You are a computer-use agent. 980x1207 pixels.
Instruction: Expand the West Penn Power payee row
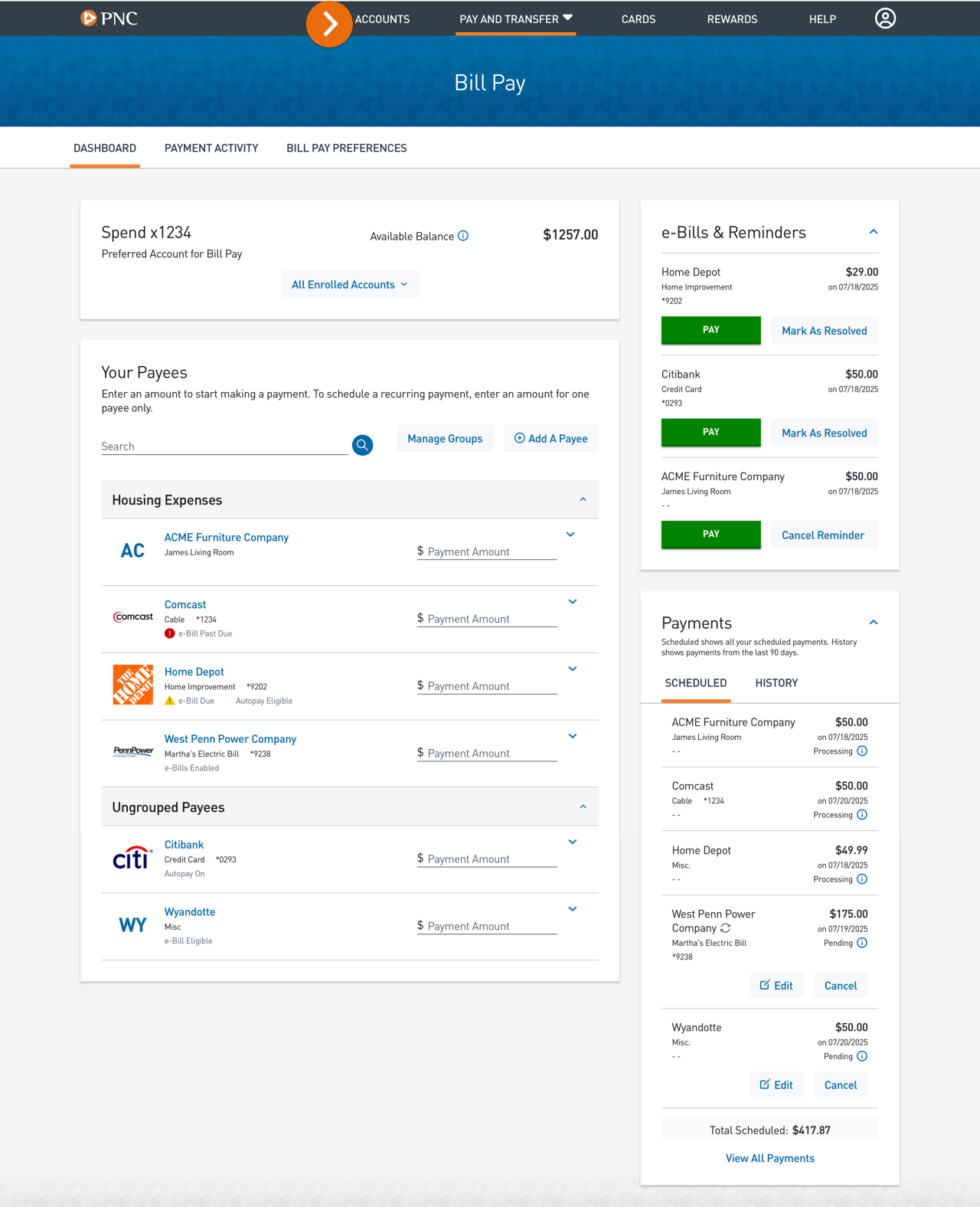(573, 736)
